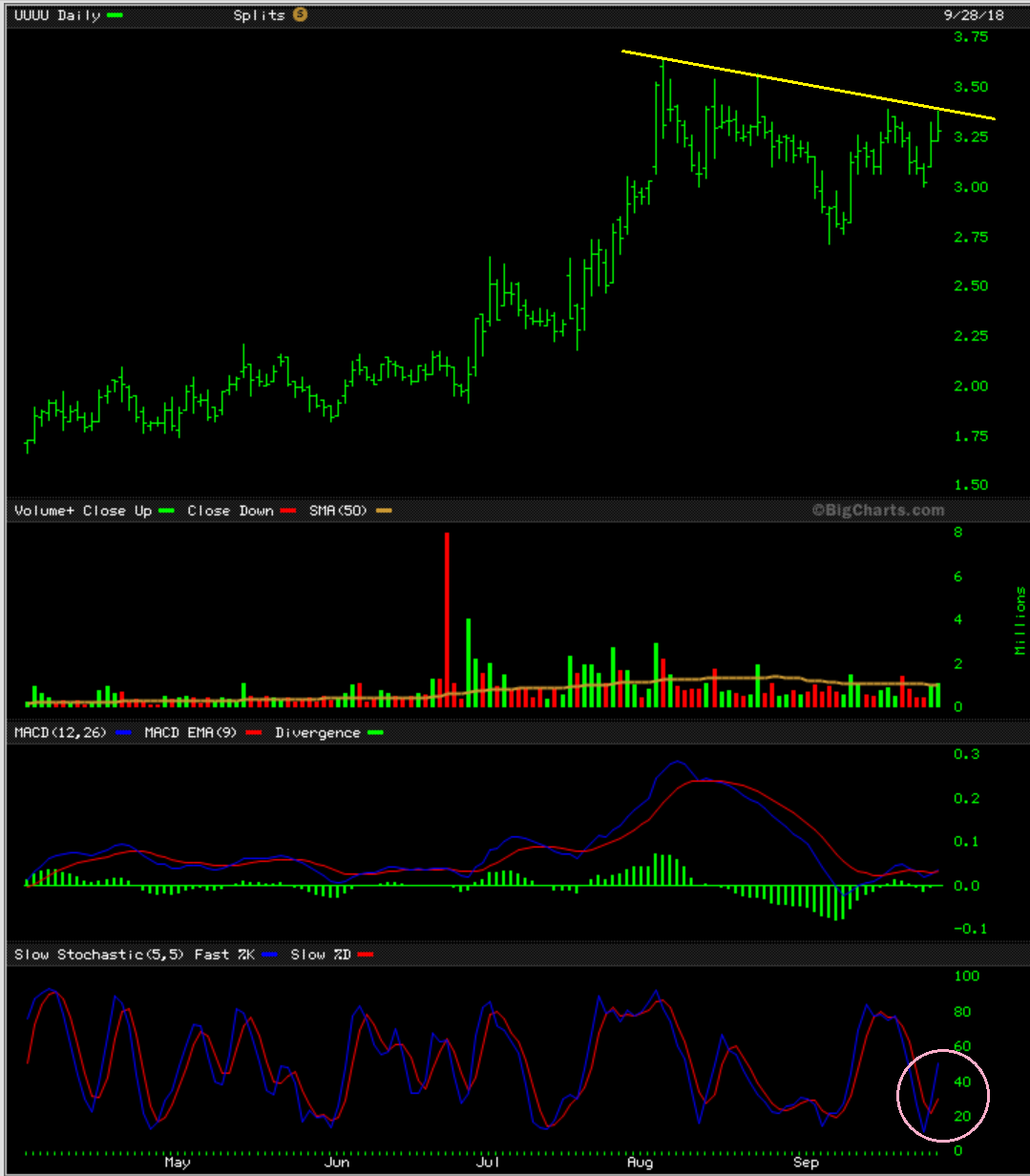
Task: Click the vertical Millions axis label
Action: (x=1019, y=620)
